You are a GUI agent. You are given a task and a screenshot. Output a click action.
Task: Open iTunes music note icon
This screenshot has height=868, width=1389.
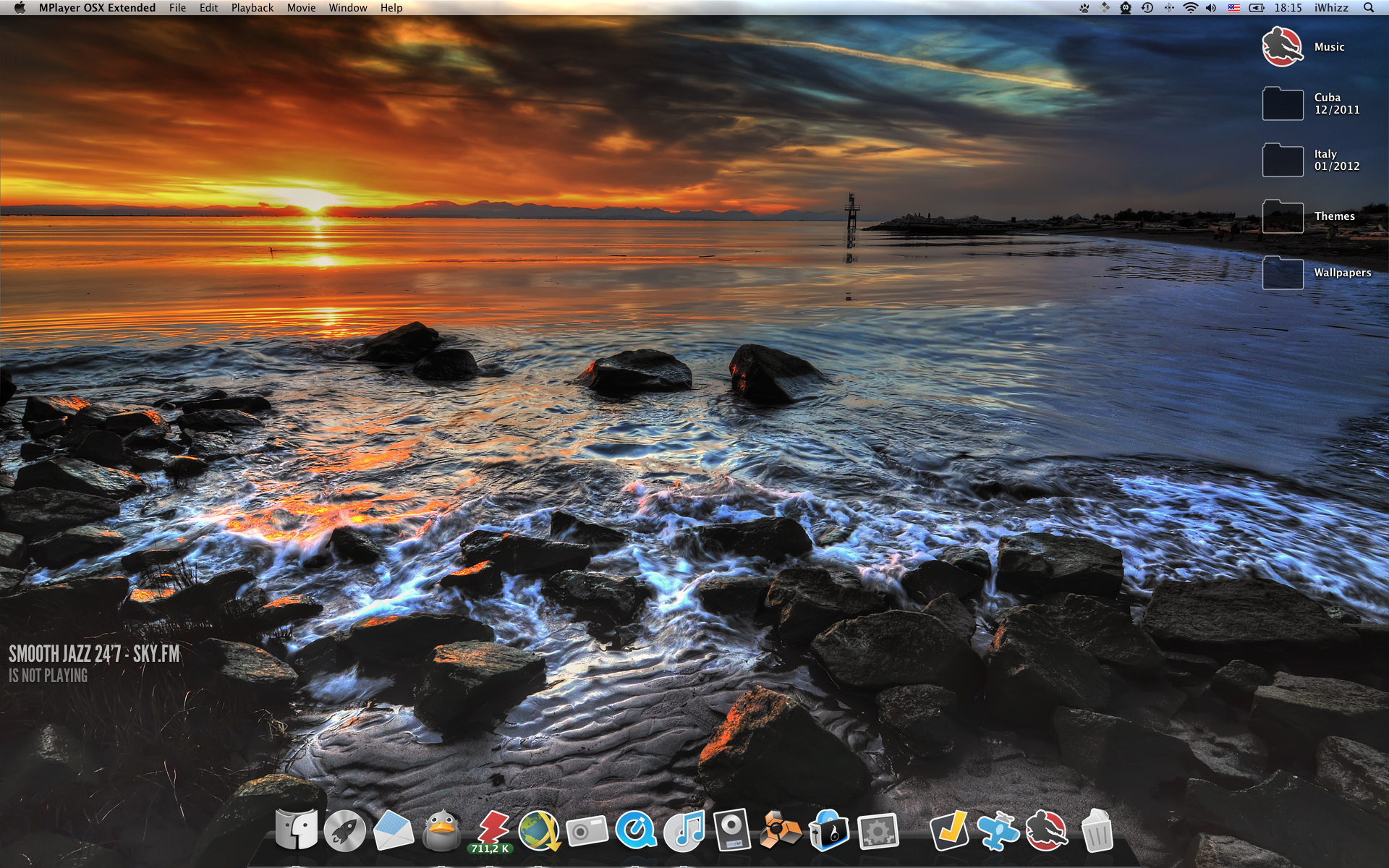[684, 830]
